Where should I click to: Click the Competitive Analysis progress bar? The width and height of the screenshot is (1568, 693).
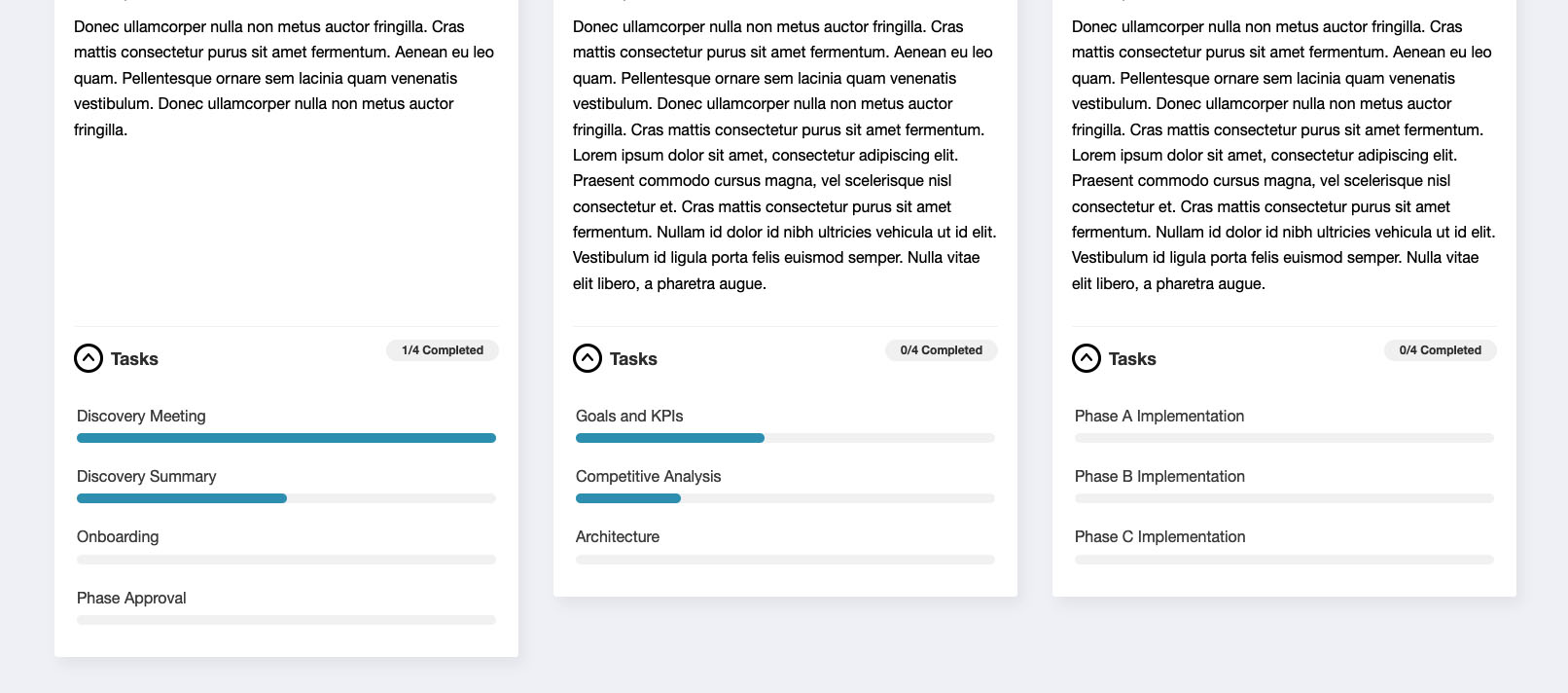pos(785,498)
